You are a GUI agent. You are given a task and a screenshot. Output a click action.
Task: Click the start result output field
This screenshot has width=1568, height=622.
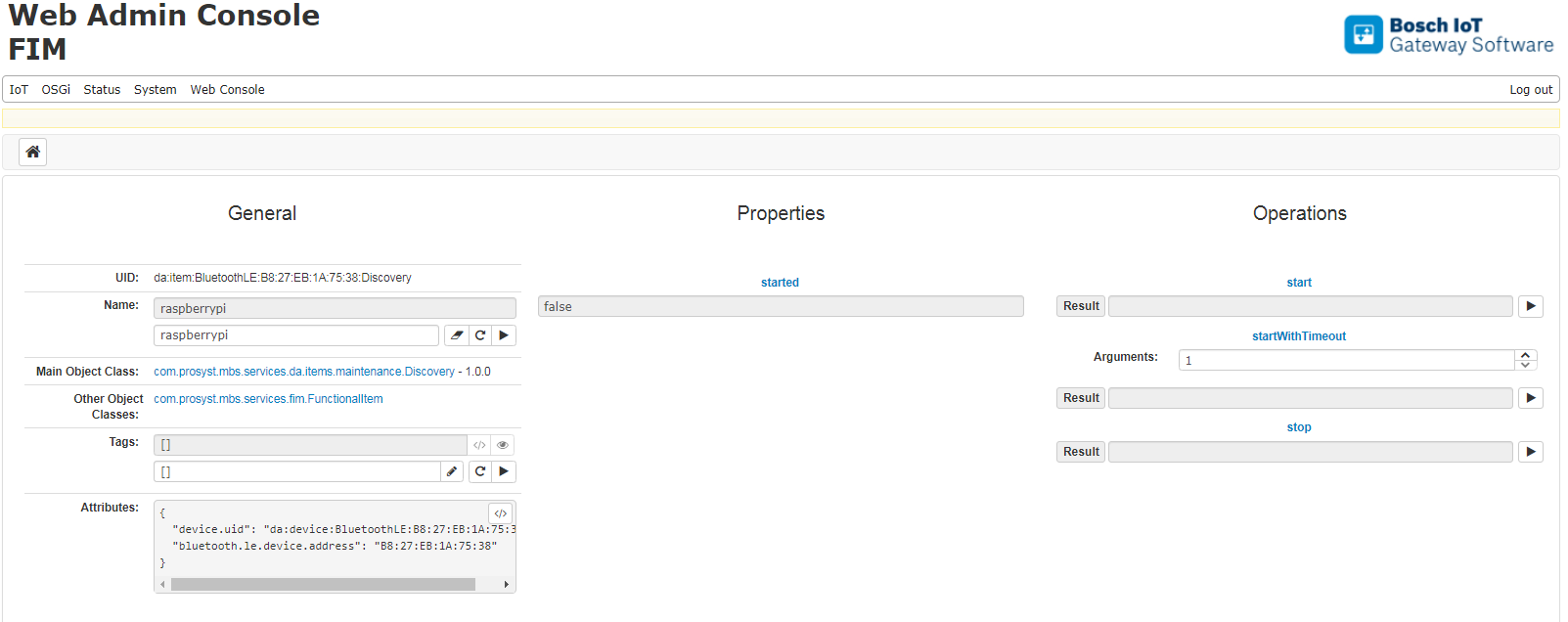[x=1311, y=306]
